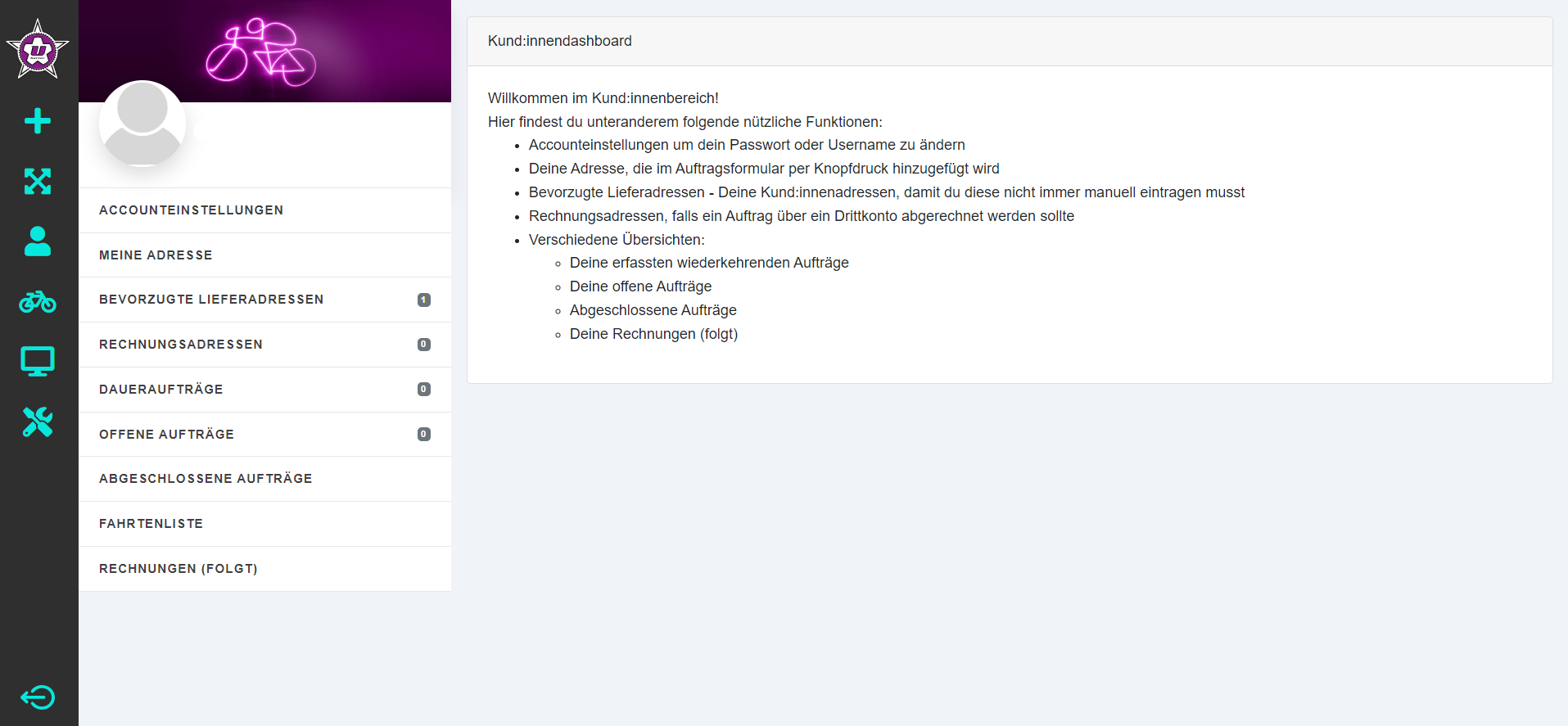This screenshot has height=726, width=1568.
Task: Open the monitor screen icon
Action: click(38, 361)
